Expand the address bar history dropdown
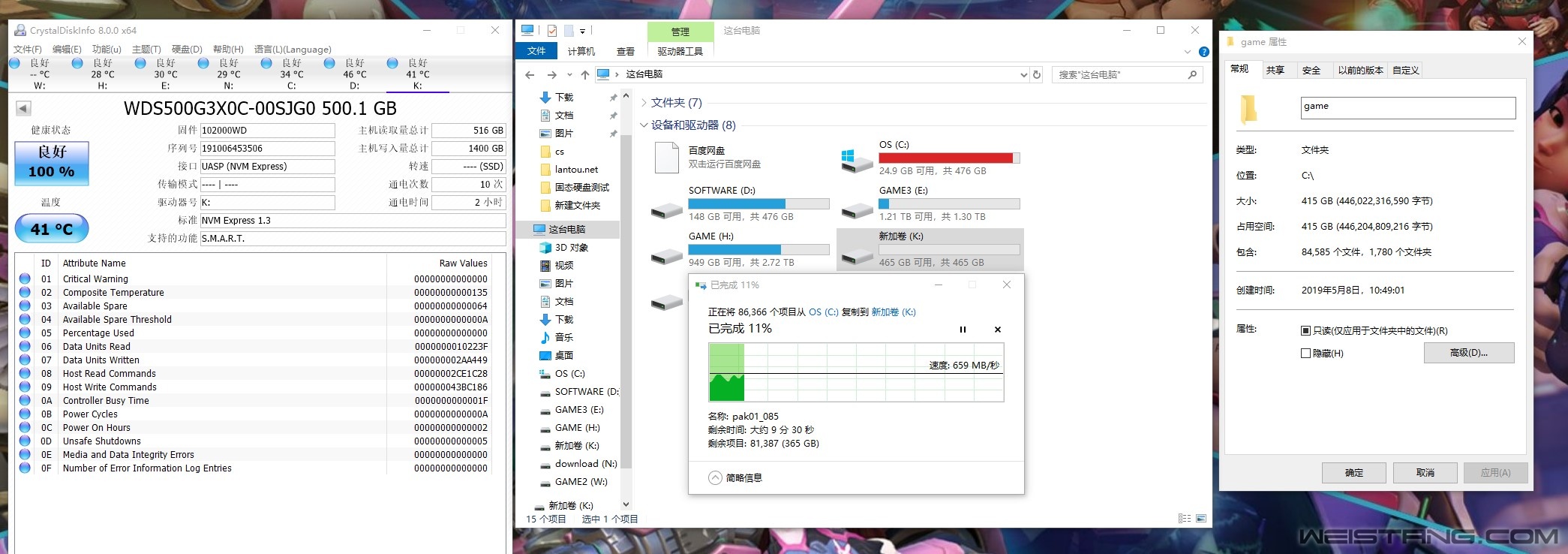 click(x=1023, y=75)
